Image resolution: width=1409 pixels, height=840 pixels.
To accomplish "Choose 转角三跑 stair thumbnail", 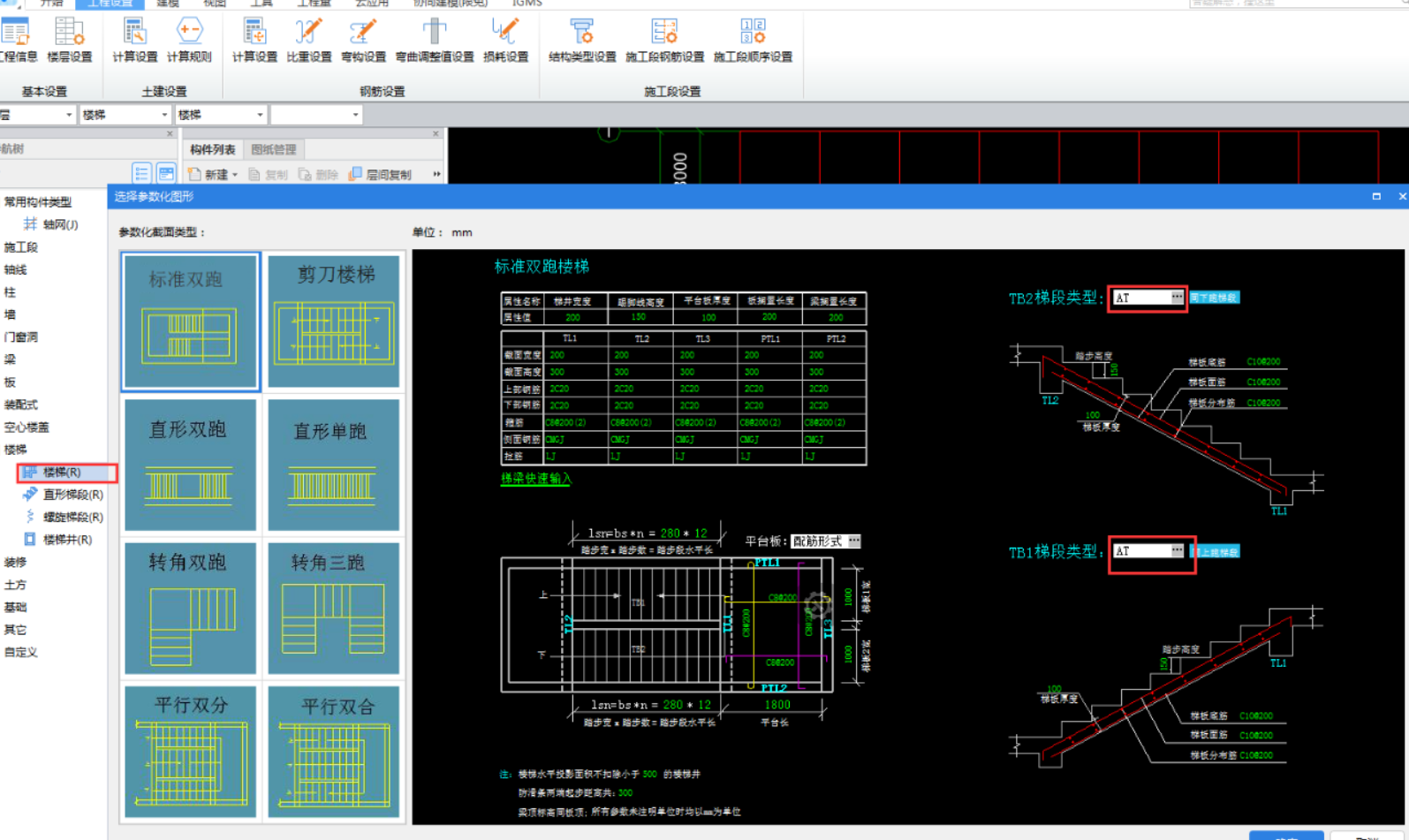I will pos(334,608).
